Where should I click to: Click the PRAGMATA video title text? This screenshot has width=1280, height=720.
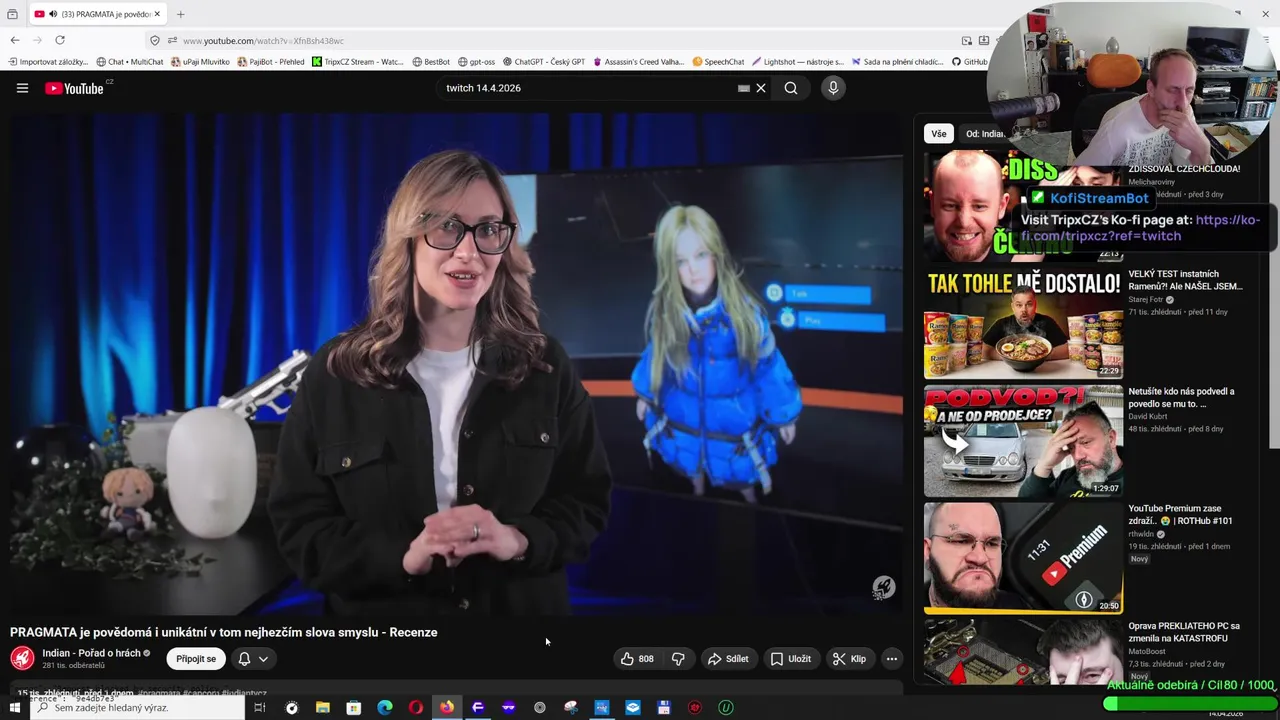223,632
